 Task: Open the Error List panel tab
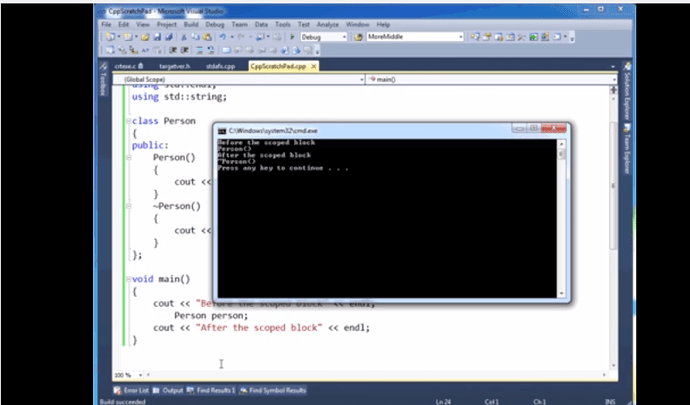132,390
